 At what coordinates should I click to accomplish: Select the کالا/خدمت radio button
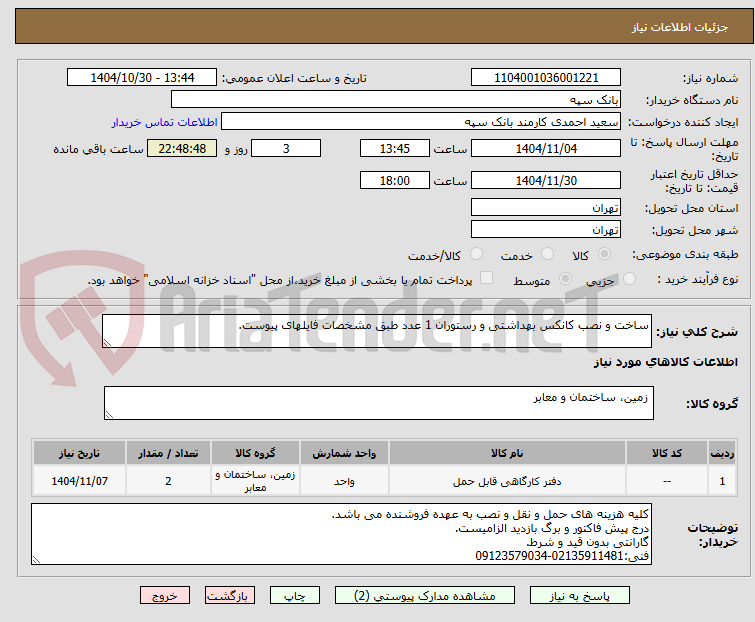click(476, 254)
